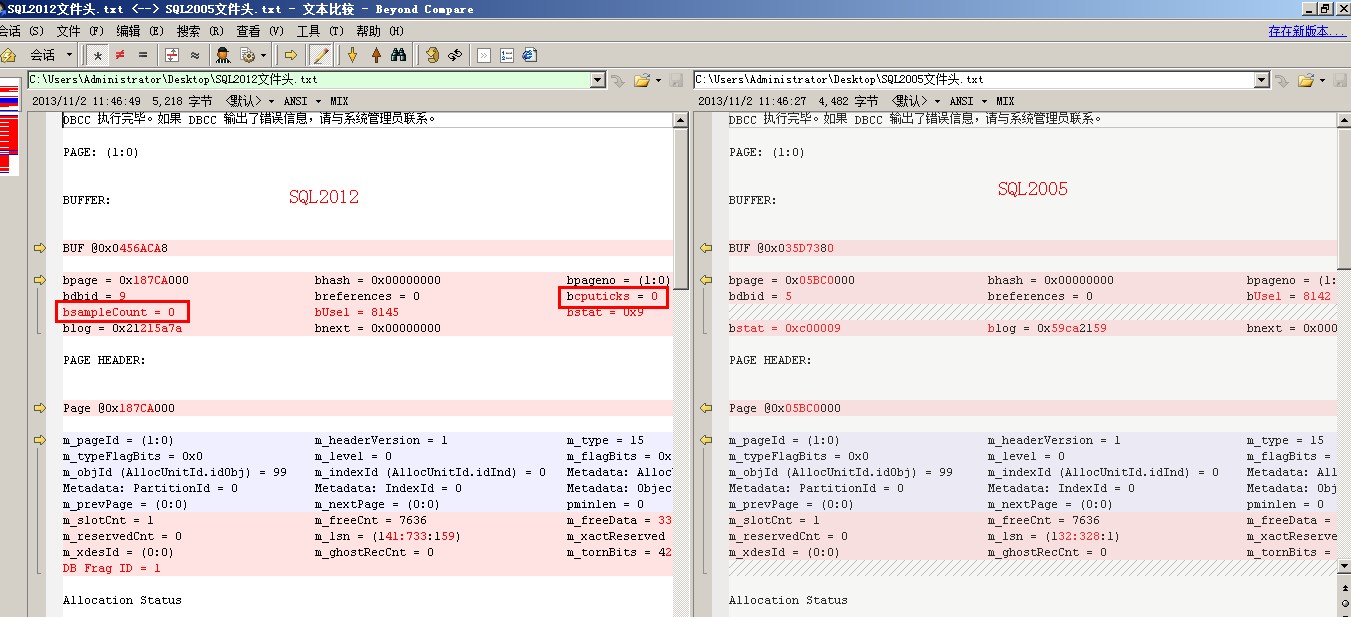This screenshot has width=1351, height=617.
Task: Open the left pane's browse folder icon
Action: (x=641, y=80)
